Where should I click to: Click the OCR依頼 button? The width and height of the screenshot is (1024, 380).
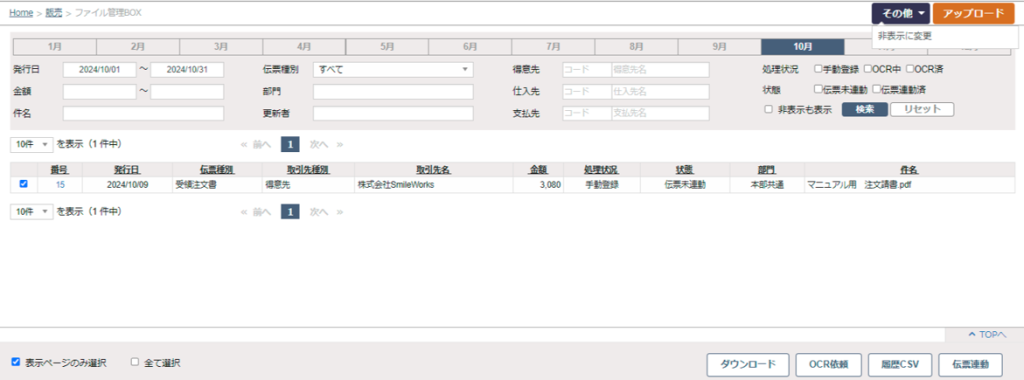pyautogui.click(x=829, y=364)
